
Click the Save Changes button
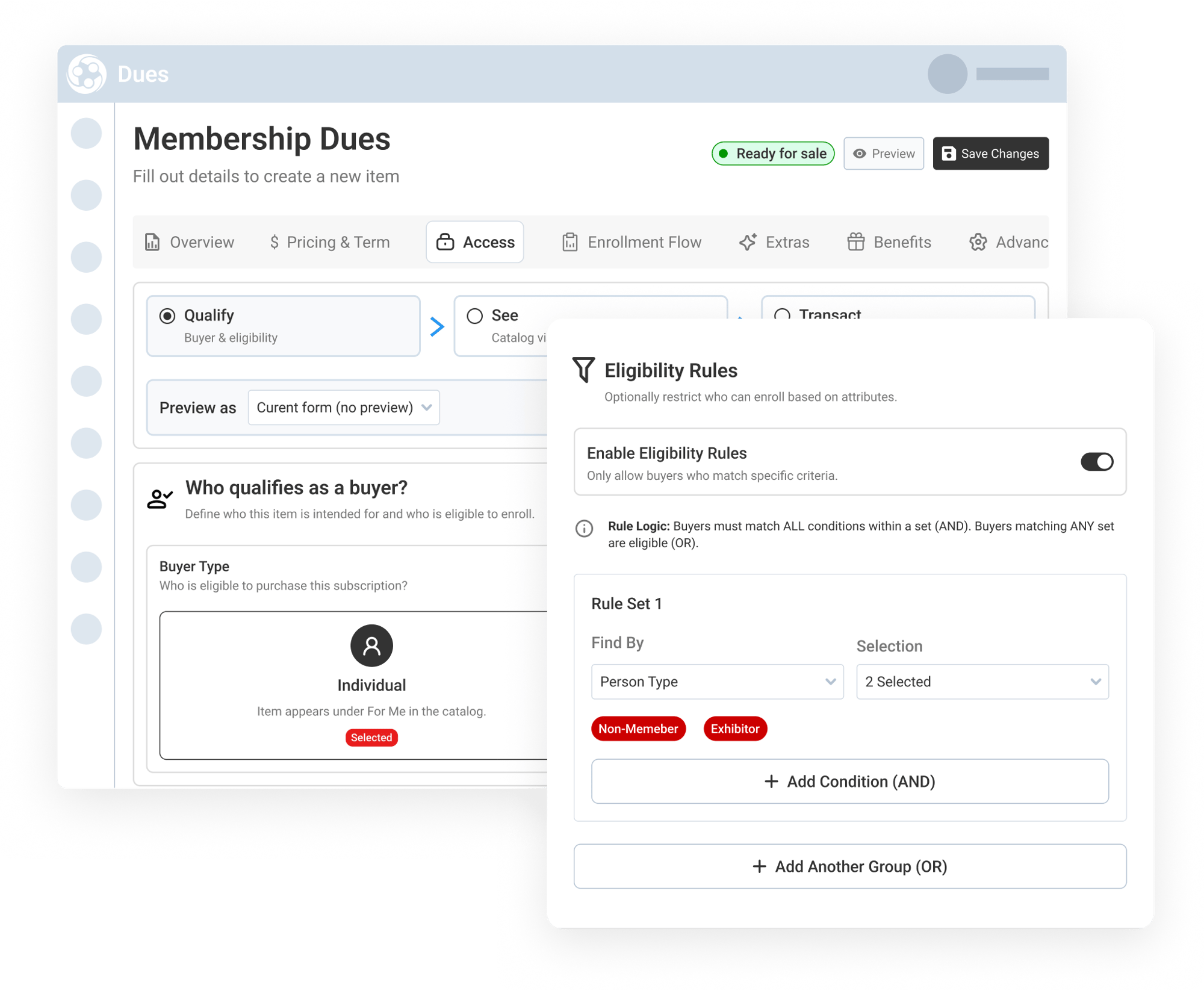click(990, 154)
